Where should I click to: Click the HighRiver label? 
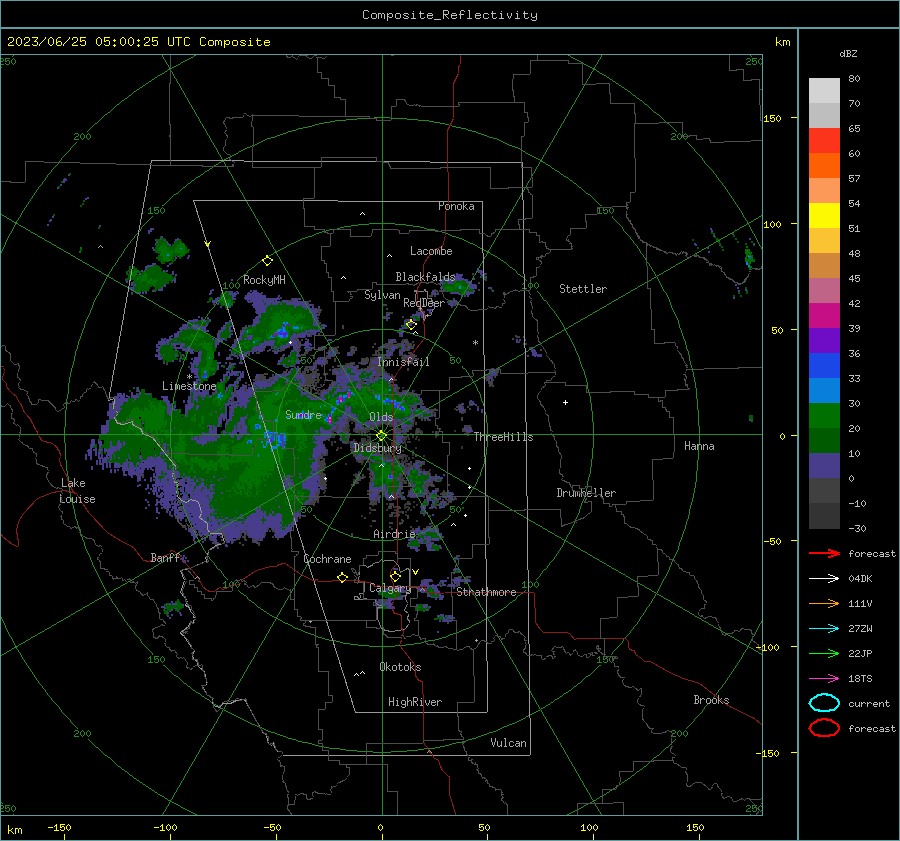(x=415, y=702)
